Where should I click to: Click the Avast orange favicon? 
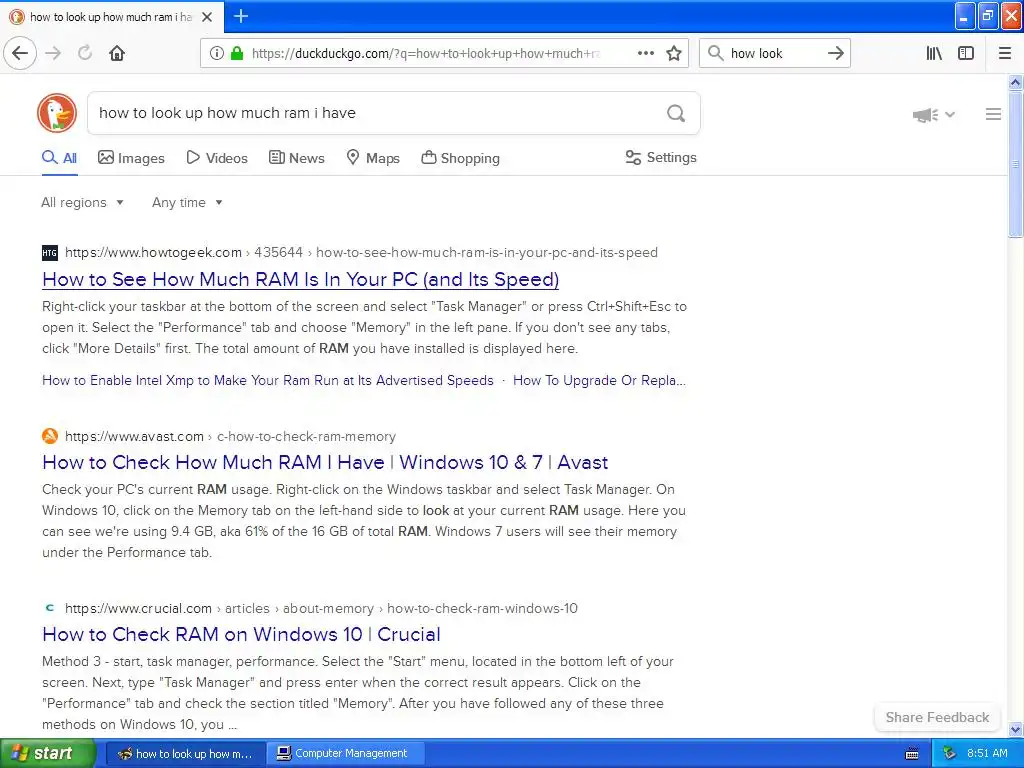50,436
